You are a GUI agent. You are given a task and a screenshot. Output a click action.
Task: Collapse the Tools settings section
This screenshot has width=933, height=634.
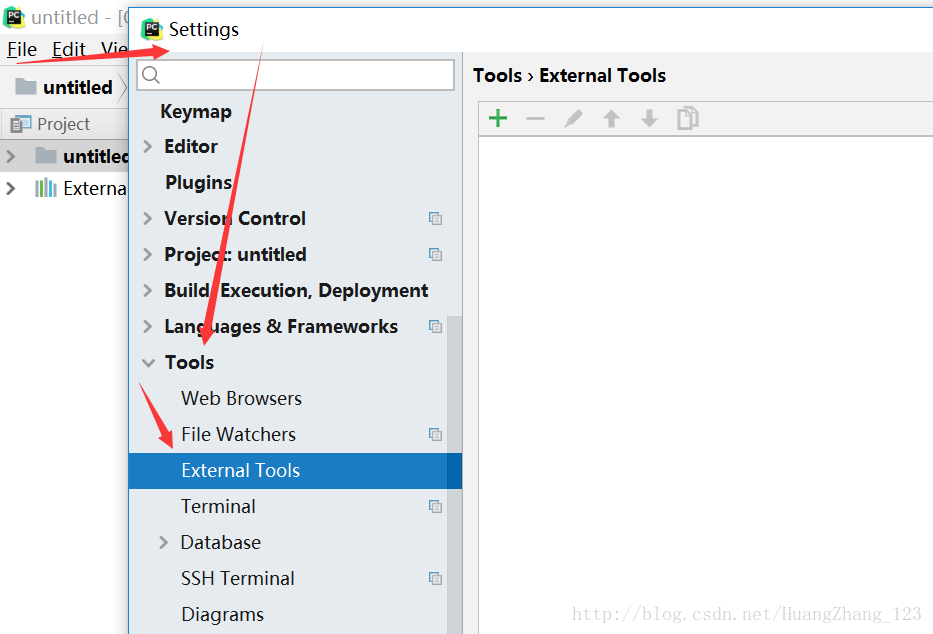148,363
